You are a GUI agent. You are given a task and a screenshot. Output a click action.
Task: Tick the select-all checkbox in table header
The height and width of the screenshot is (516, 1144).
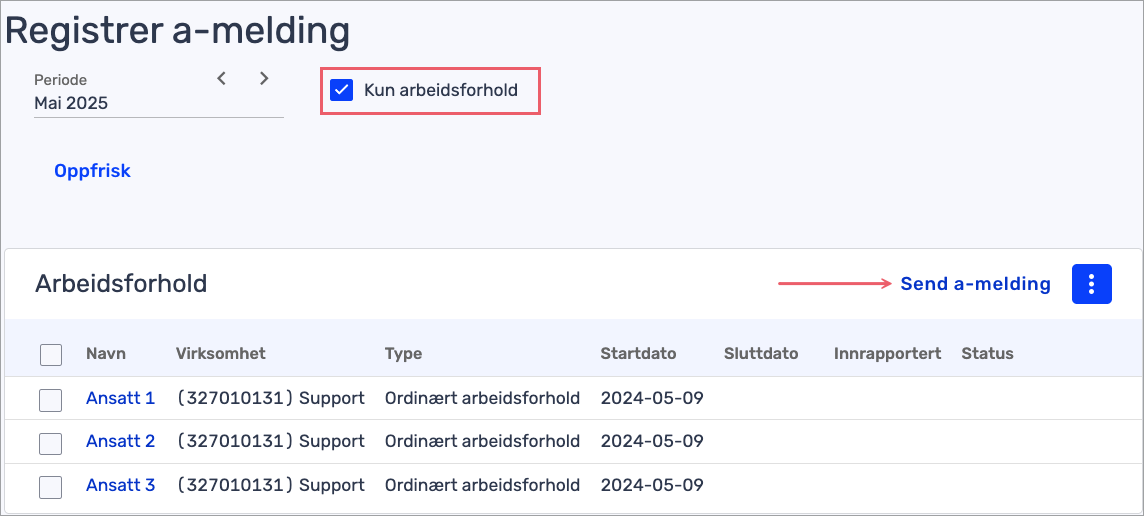tap(50, 355)
